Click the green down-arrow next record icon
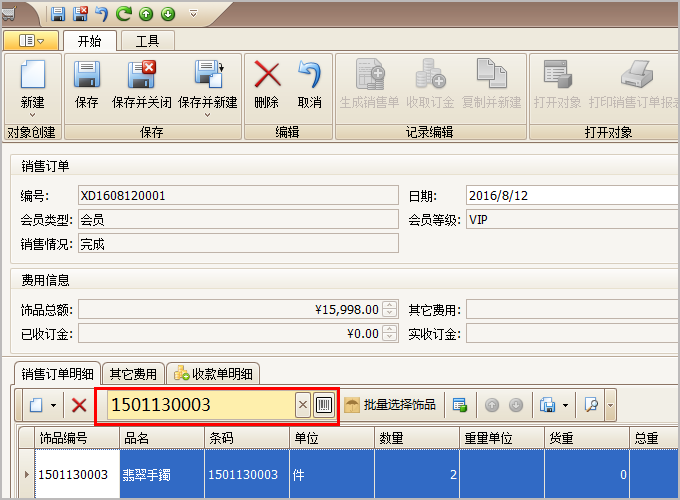 (168, 14)
